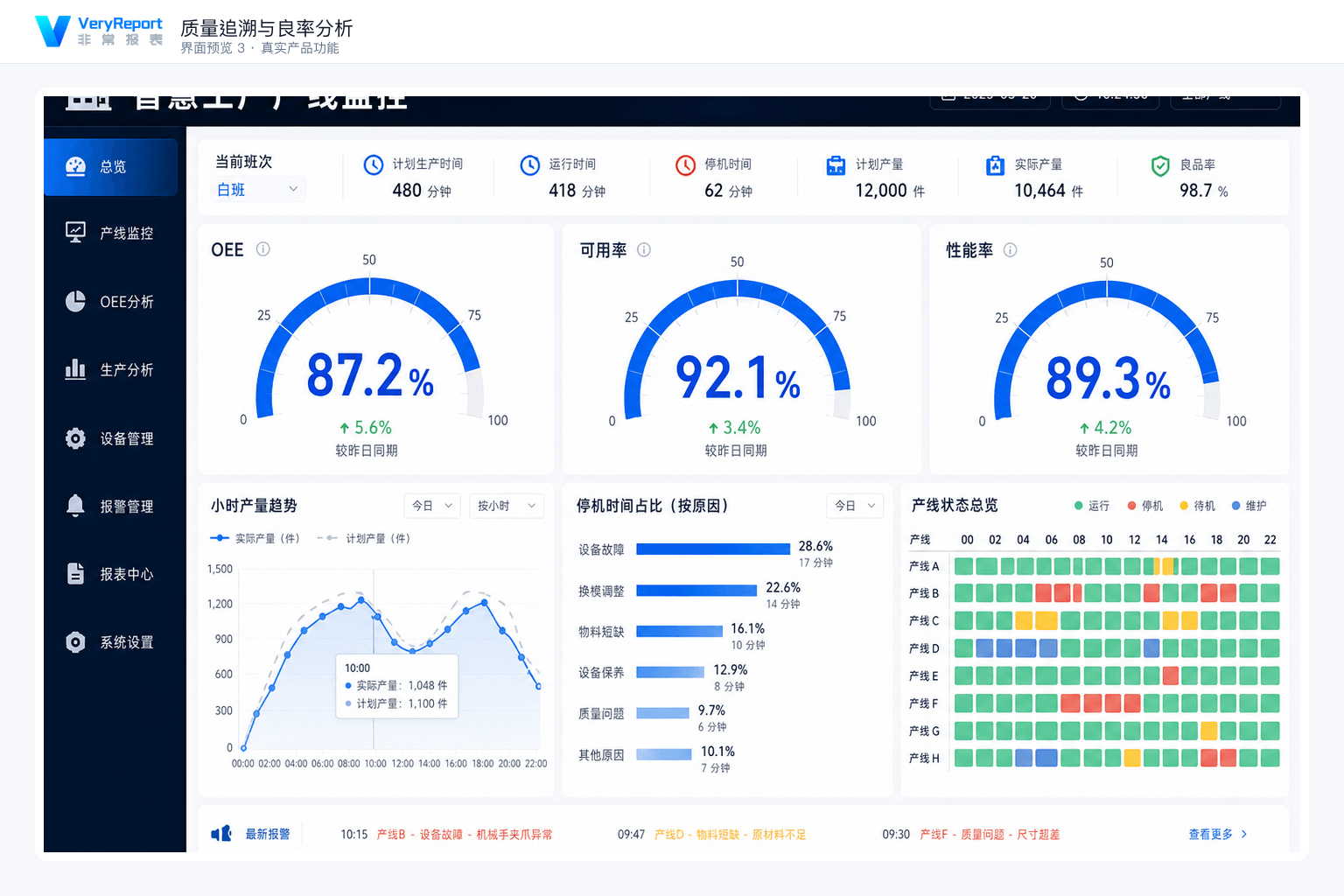Open the 按小时 granularity dropdown
Image resolution: width=1344 pixels, height=896 pixels.
[x=507, y=506]
